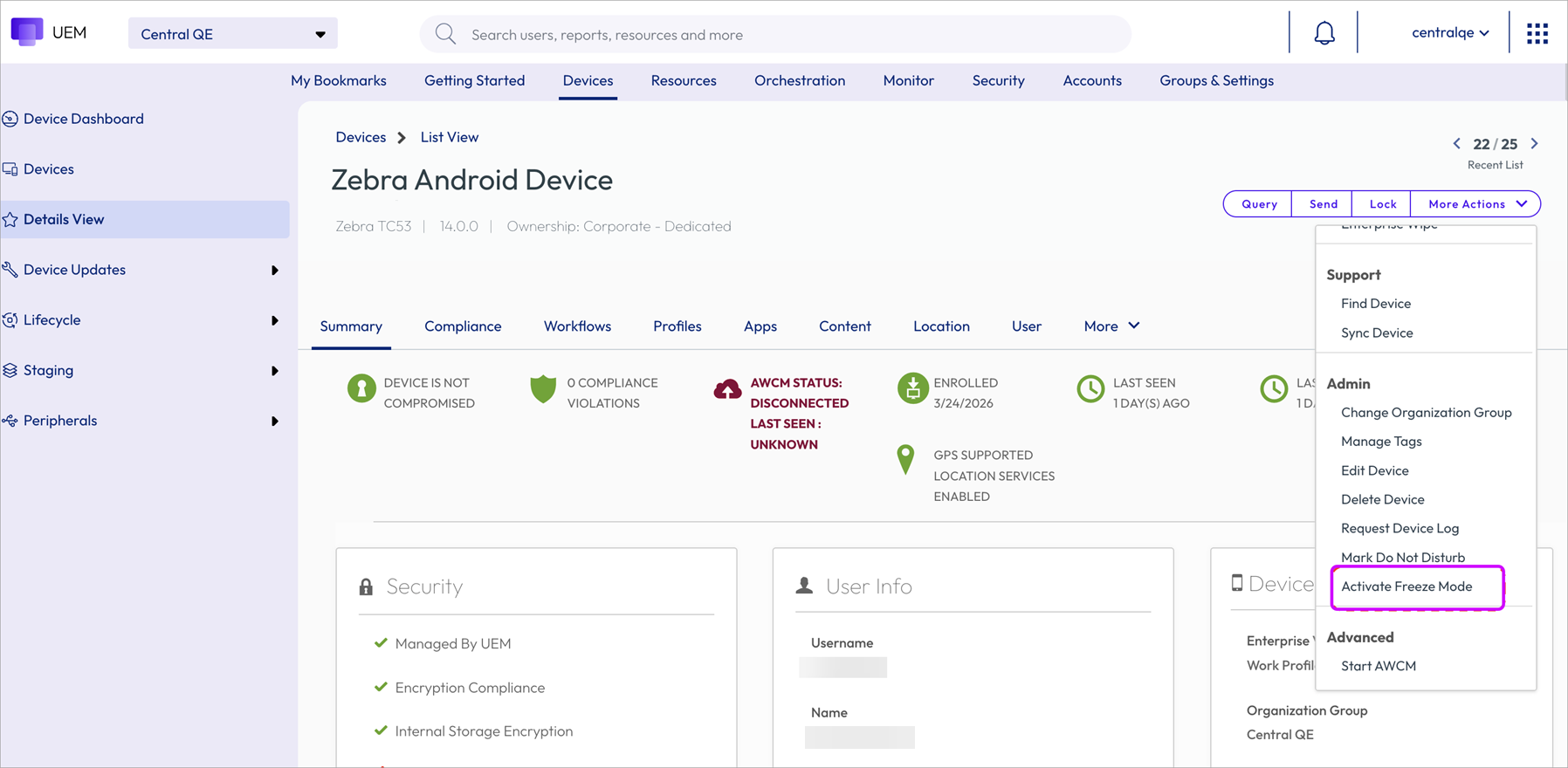This screenshot has height=768, width=1568.
Task: Open the centralqe account menu
Action: coord(1450,32)
